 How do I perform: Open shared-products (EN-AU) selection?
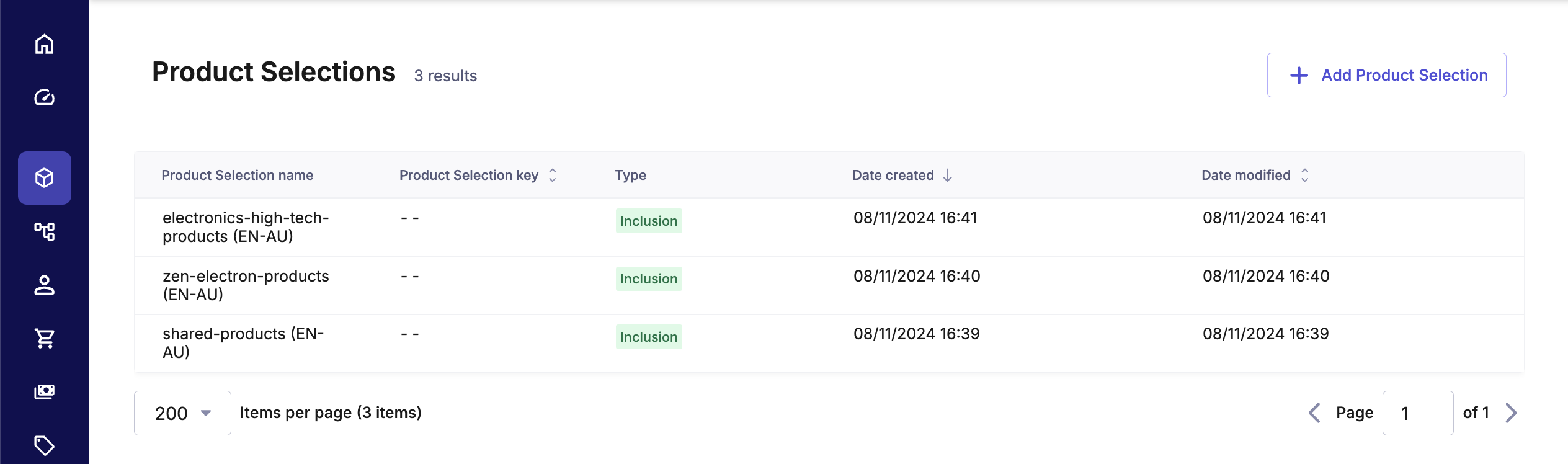[x=243, y=343]
